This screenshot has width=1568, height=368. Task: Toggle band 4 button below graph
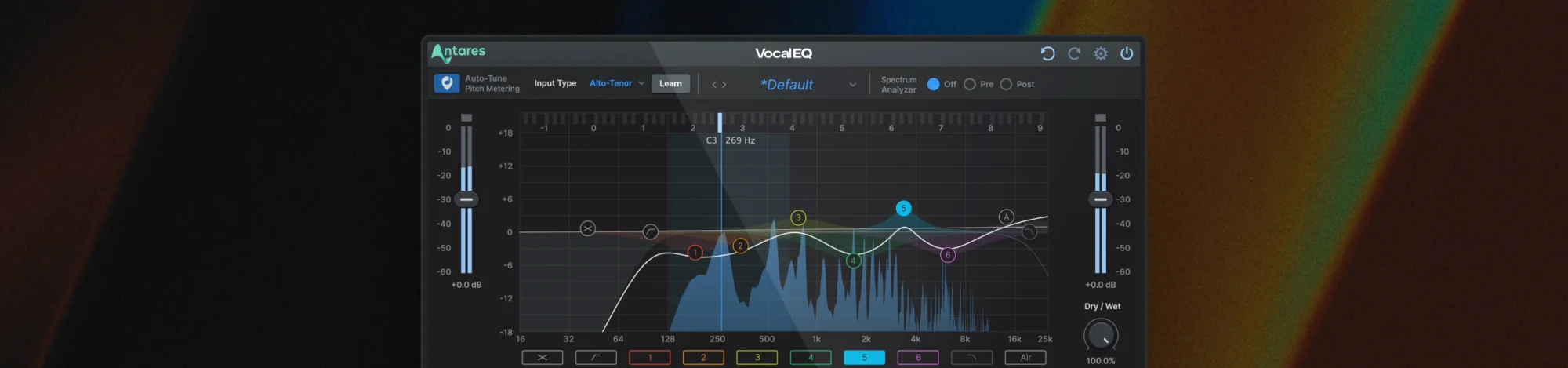click(811, 358)
